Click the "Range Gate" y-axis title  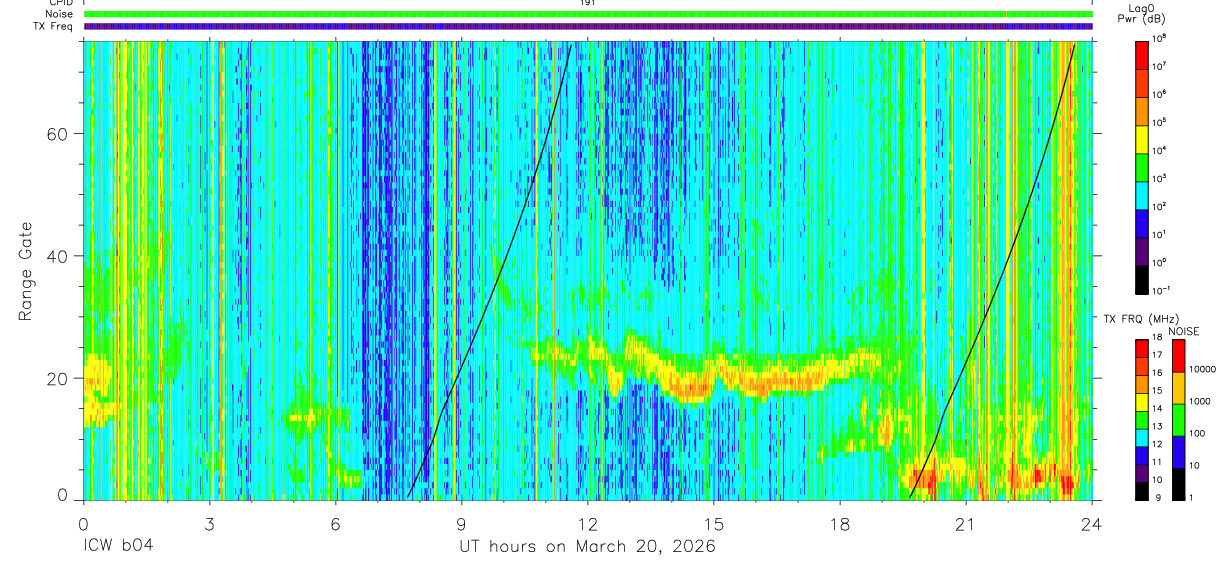[25, 272]
